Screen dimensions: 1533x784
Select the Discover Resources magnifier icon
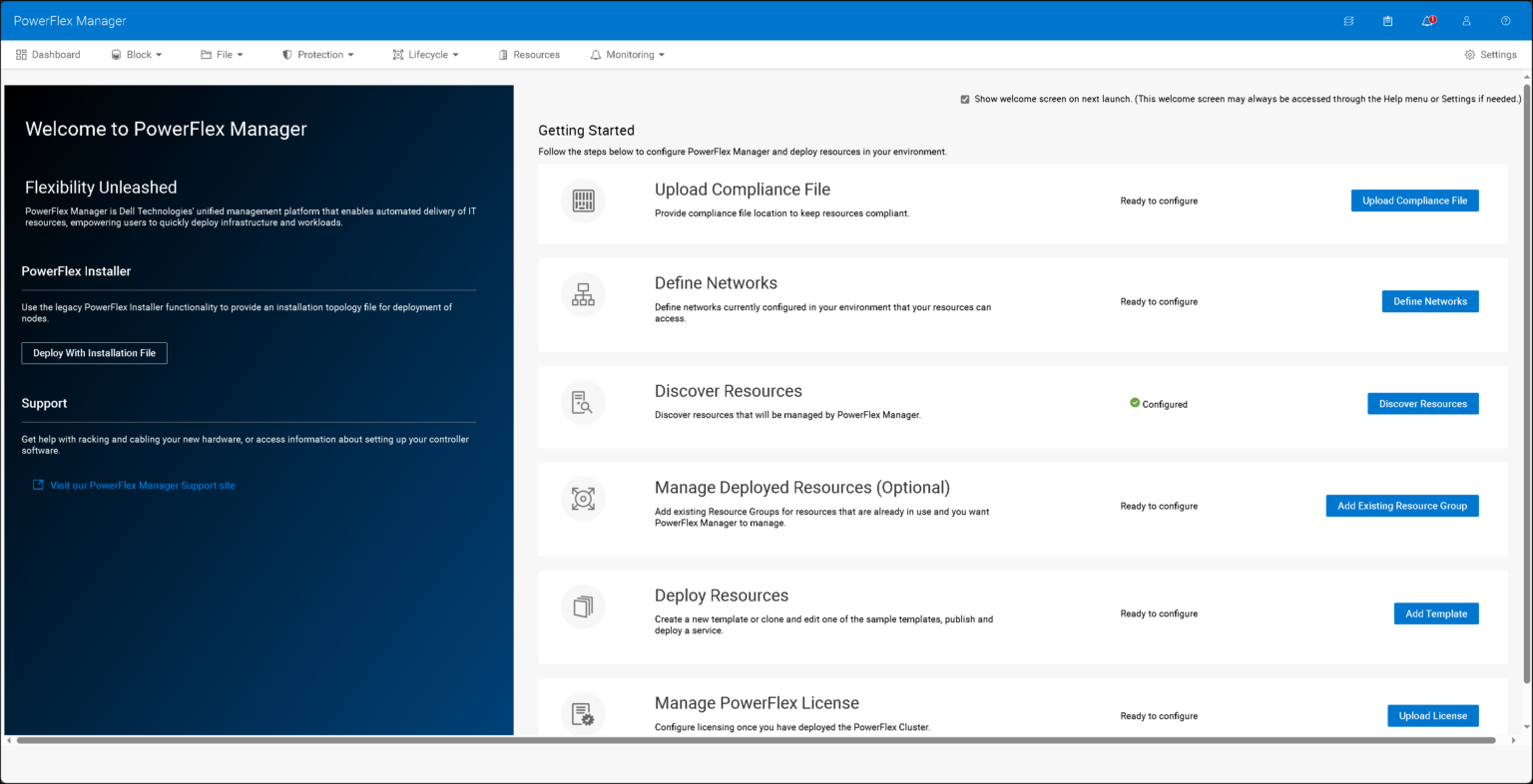(583, 402)
